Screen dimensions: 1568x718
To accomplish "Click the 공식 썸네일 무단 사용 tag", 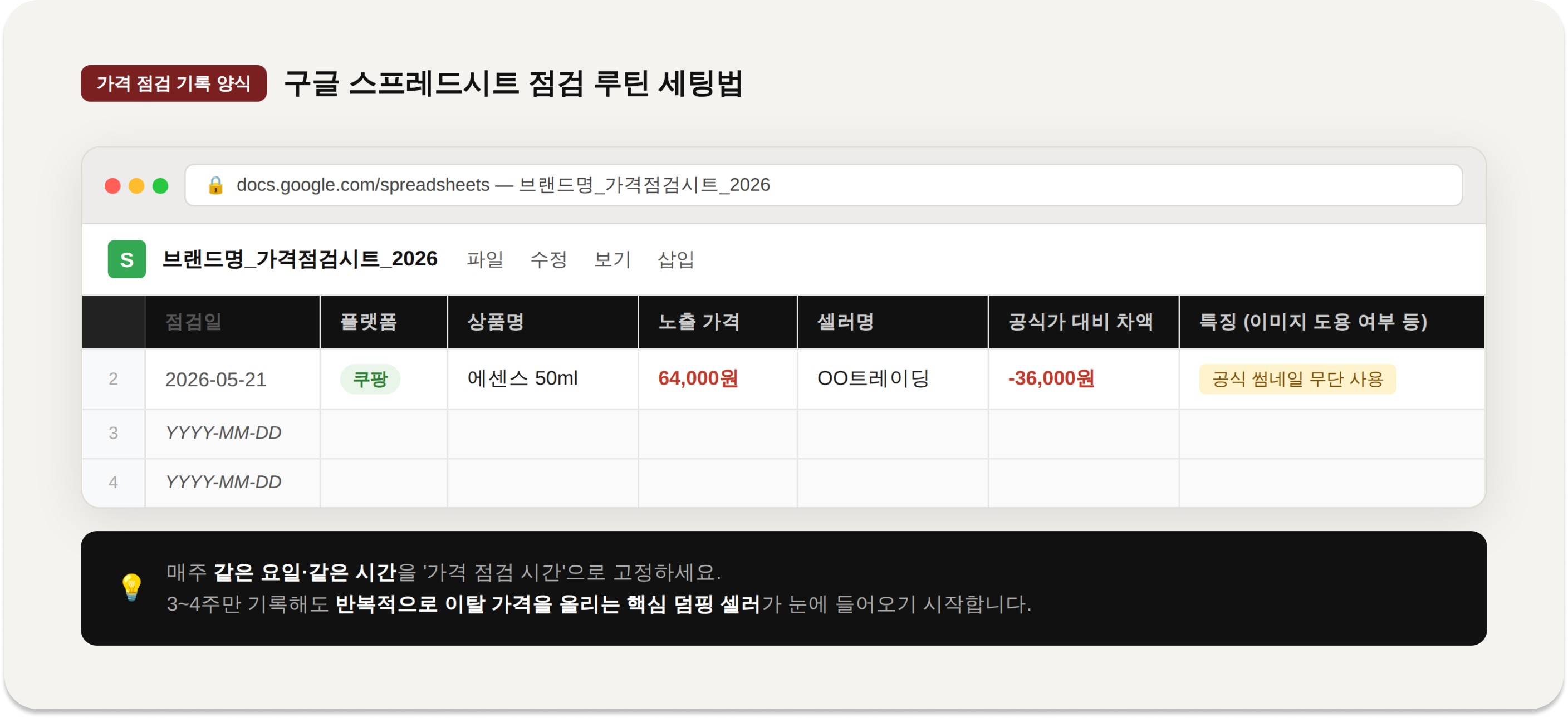I will click(x=1297, y=379).
